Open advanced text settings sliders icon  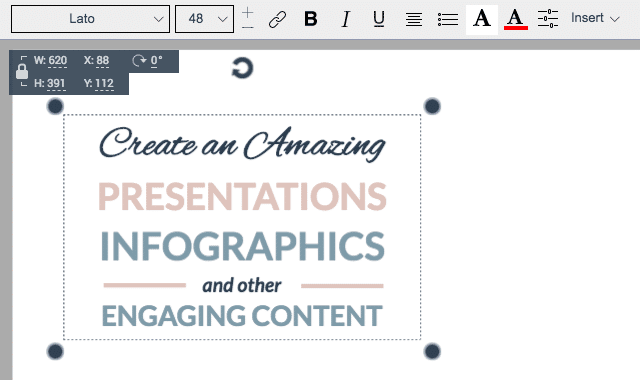point(548,19)
